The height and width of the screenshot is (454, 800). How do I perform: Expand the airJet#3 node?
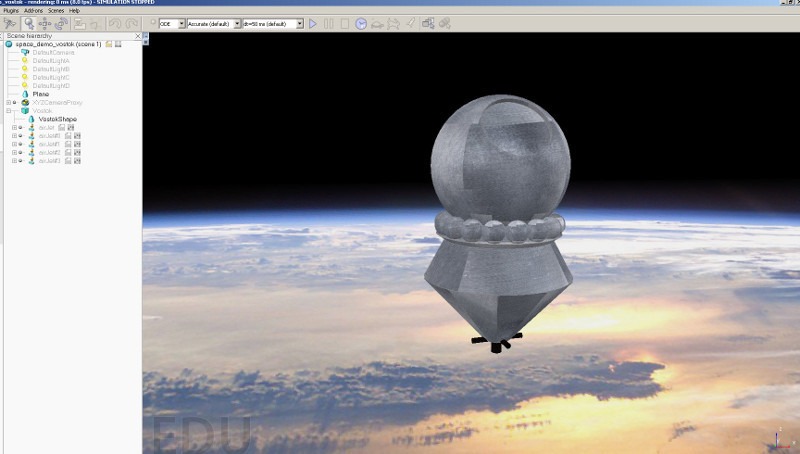point(14,161)
